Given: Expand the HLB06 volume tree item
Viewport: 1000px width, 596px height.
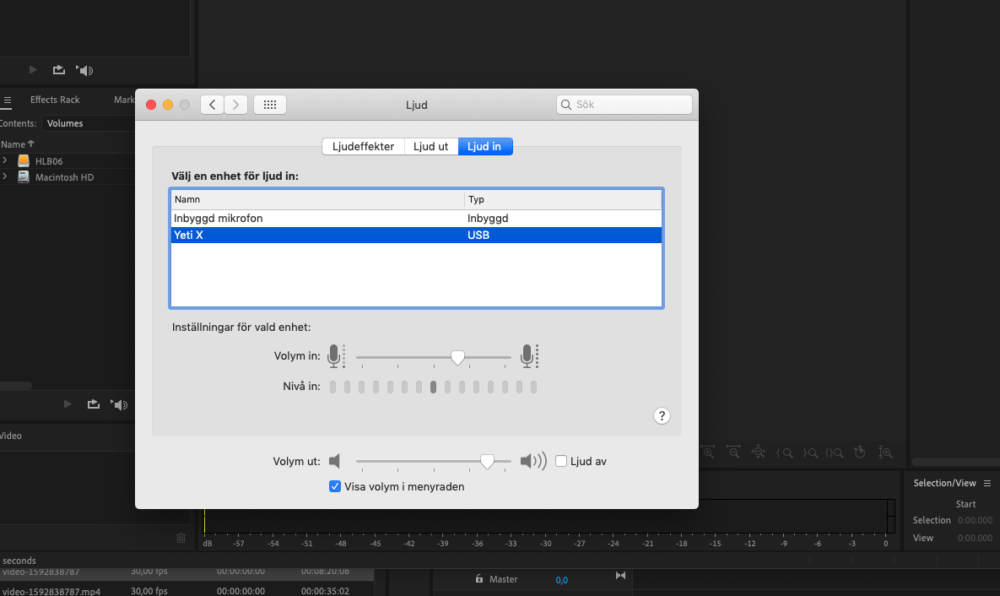Looking at the screenshot, I should tap(5, 161).
